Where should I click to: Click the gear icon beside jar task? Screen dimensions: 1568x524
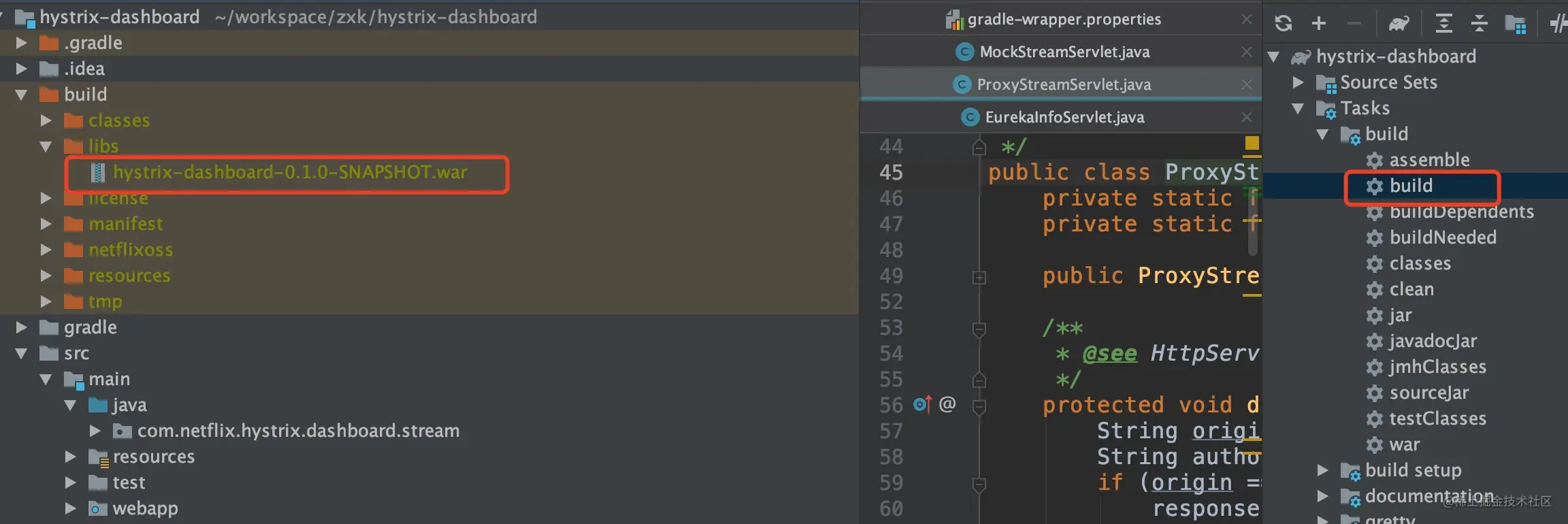tap(1375, 316)
